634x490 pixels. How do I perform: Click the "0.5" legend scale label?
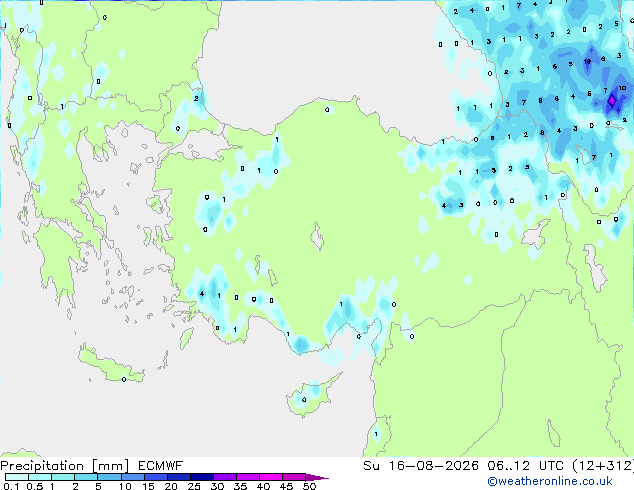pos(34,486)
